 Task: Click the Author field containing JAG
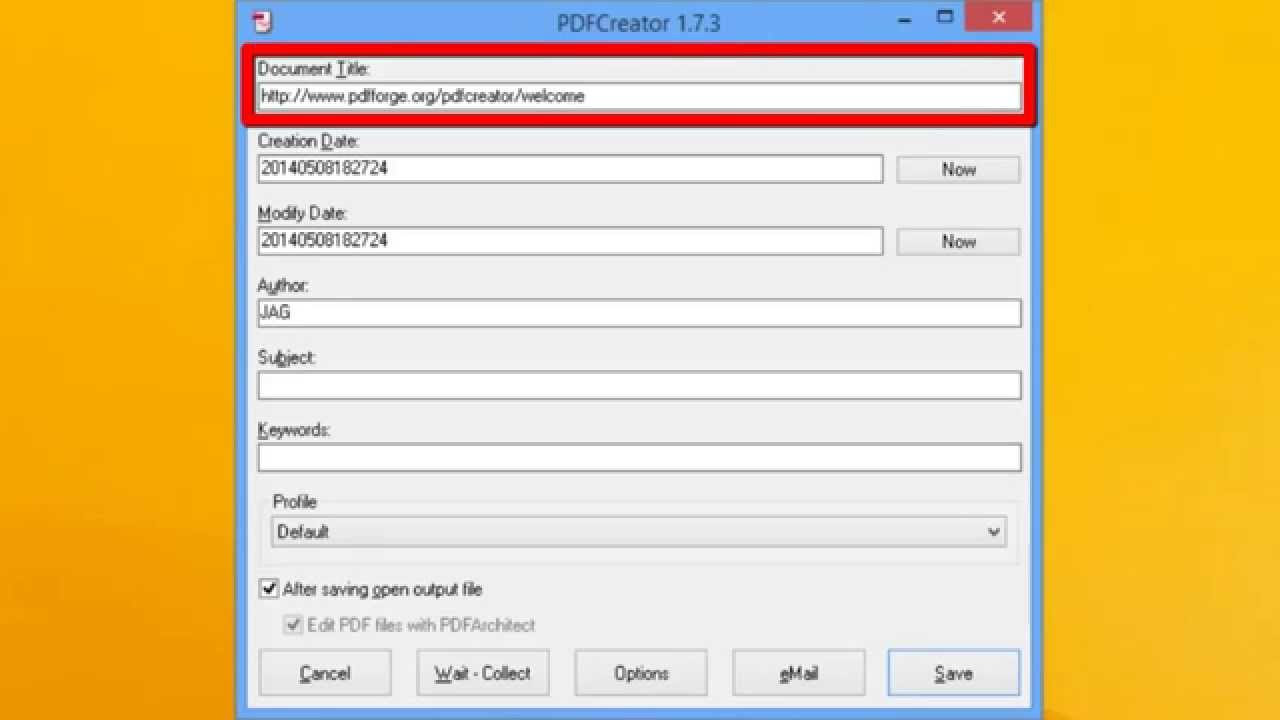click(x=639, y=312)
